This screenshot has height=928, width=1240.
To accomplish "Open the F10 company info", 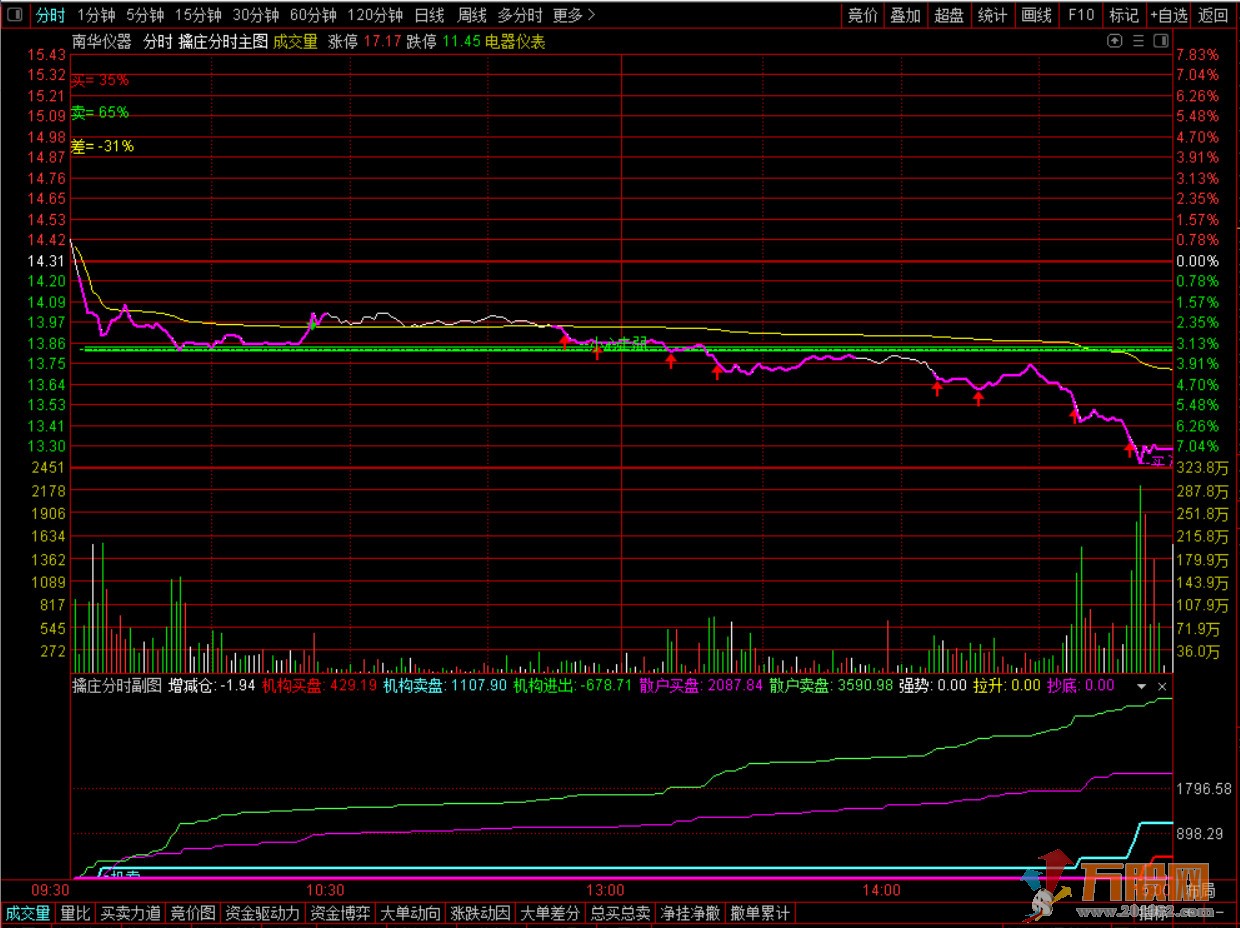I will point(1081,15).
